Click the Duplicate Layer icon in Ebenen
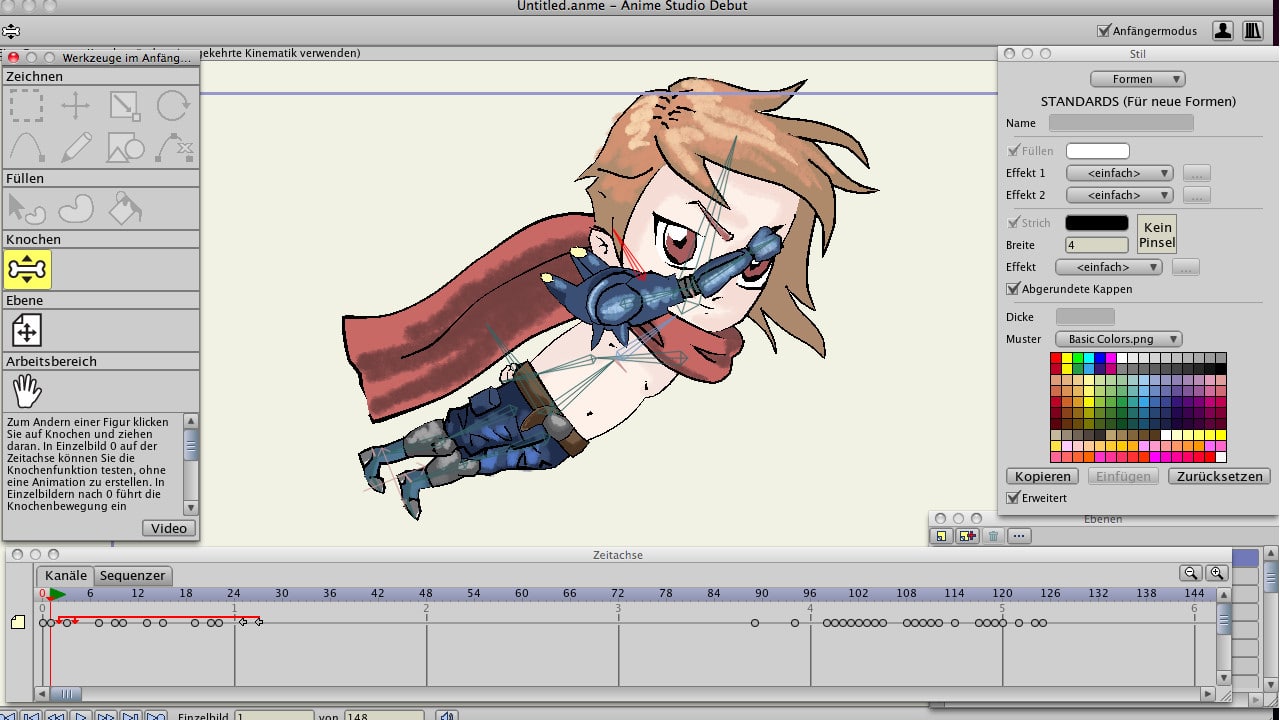Image resolution: width=1280 pixels, height=720 pixels. tap(967, 536)
